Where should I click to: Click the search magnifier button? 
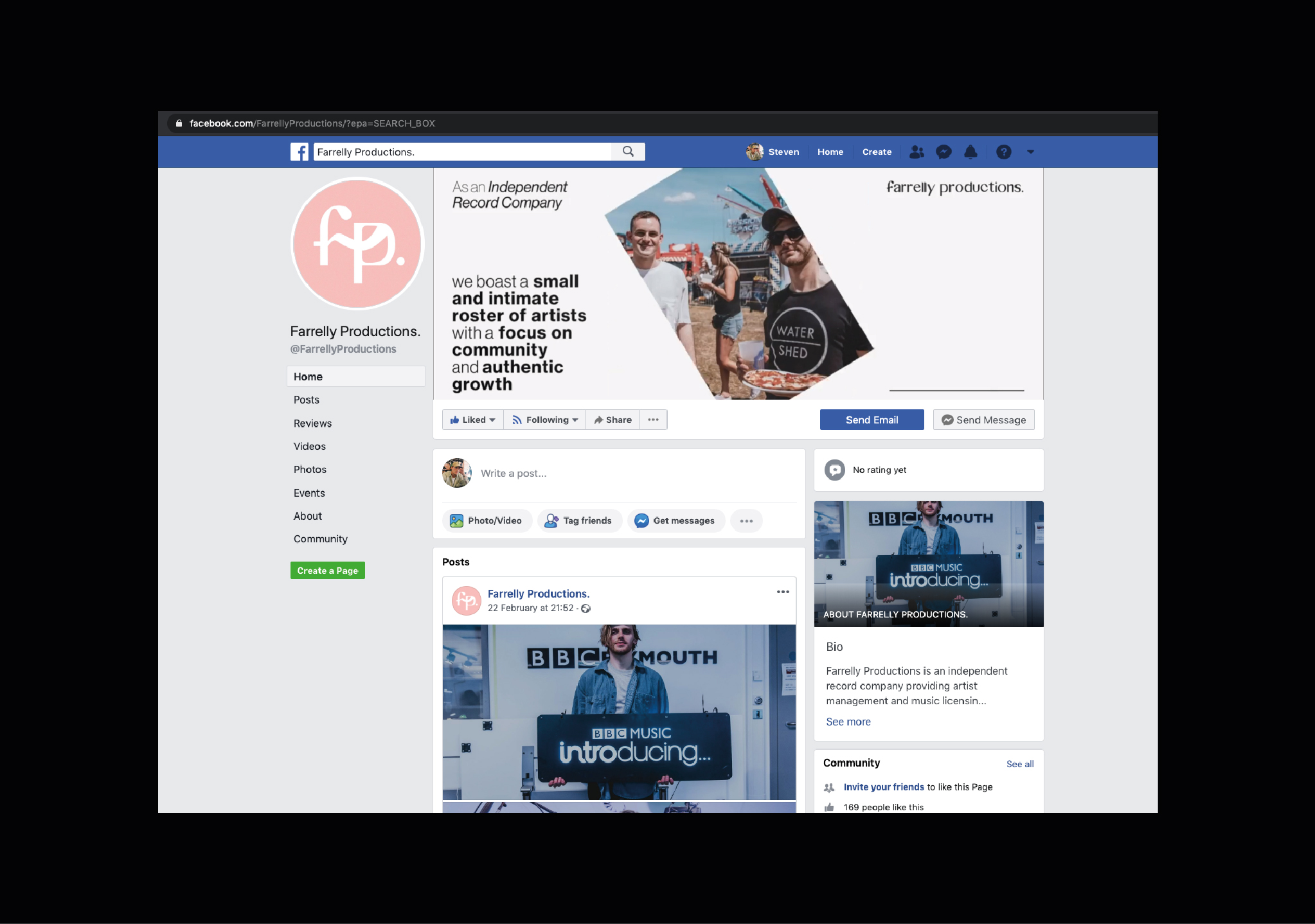(628, 152)
